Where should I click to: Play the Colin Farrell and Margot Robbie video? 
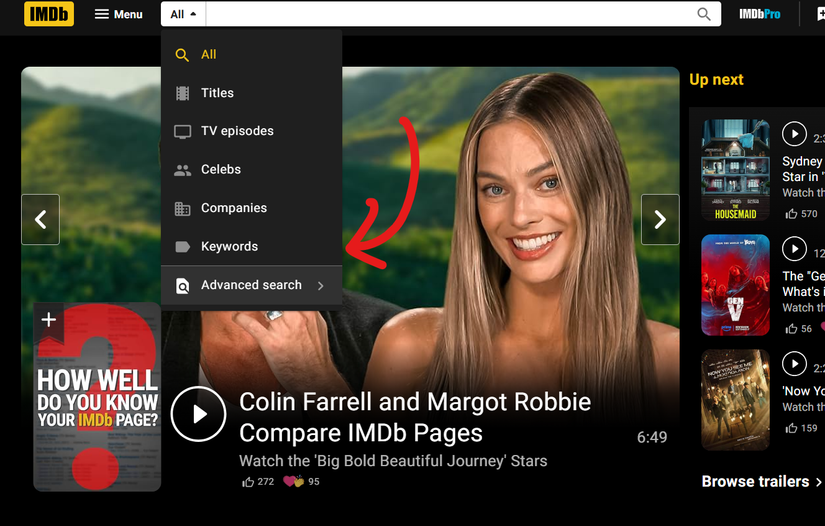pos(198,414)
